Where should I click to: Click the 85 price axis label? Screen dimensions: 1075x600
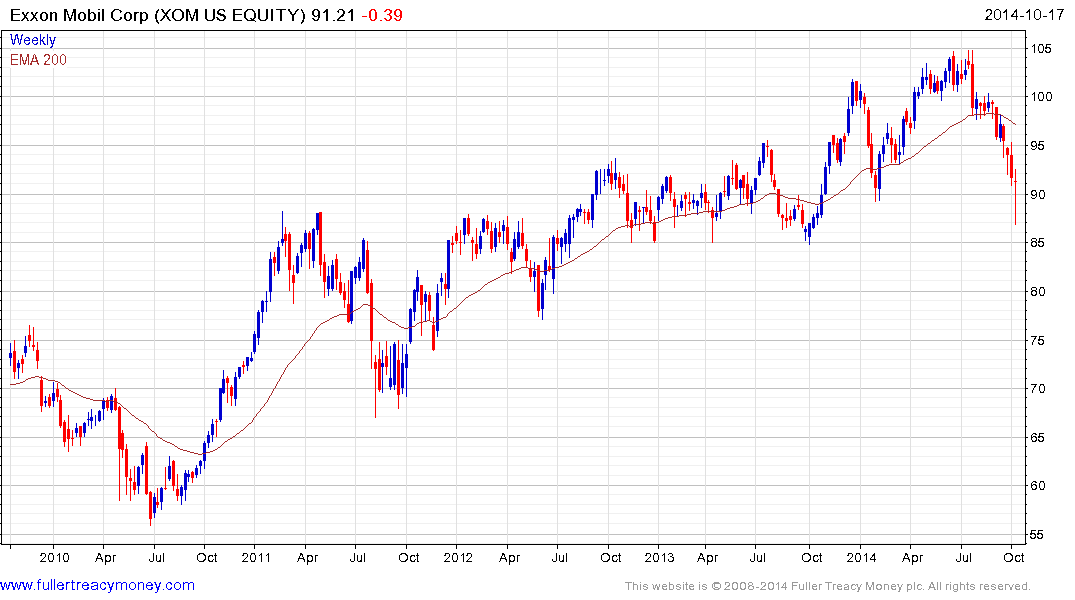point(1038,243)
